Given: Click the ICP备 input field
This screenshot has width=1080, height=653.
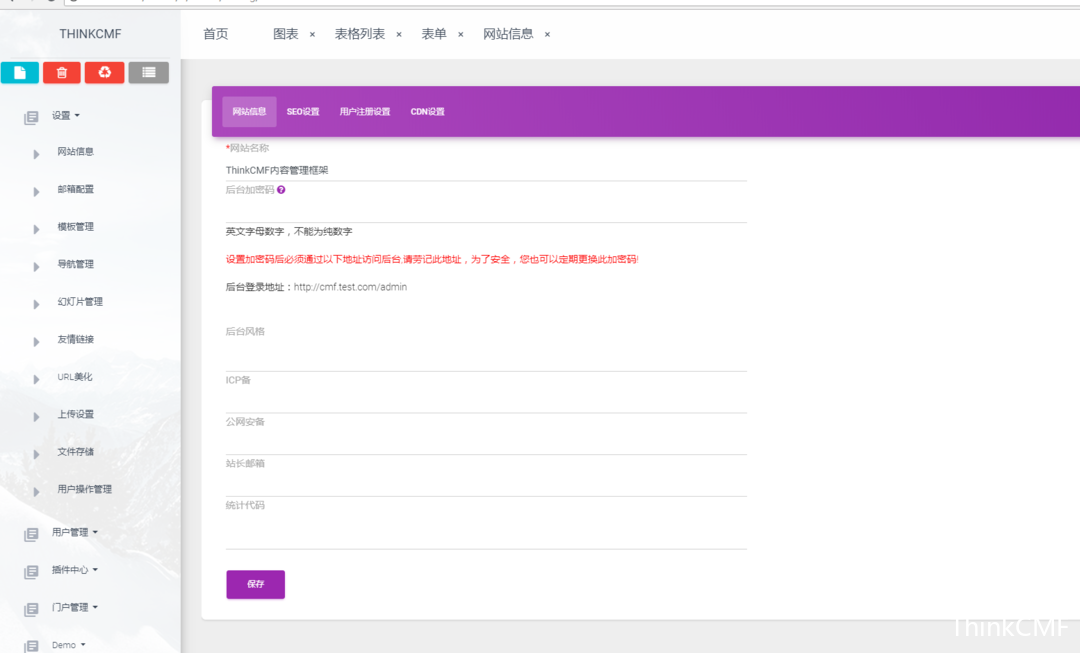Looking at the screenshot, I should pos(486,400).
